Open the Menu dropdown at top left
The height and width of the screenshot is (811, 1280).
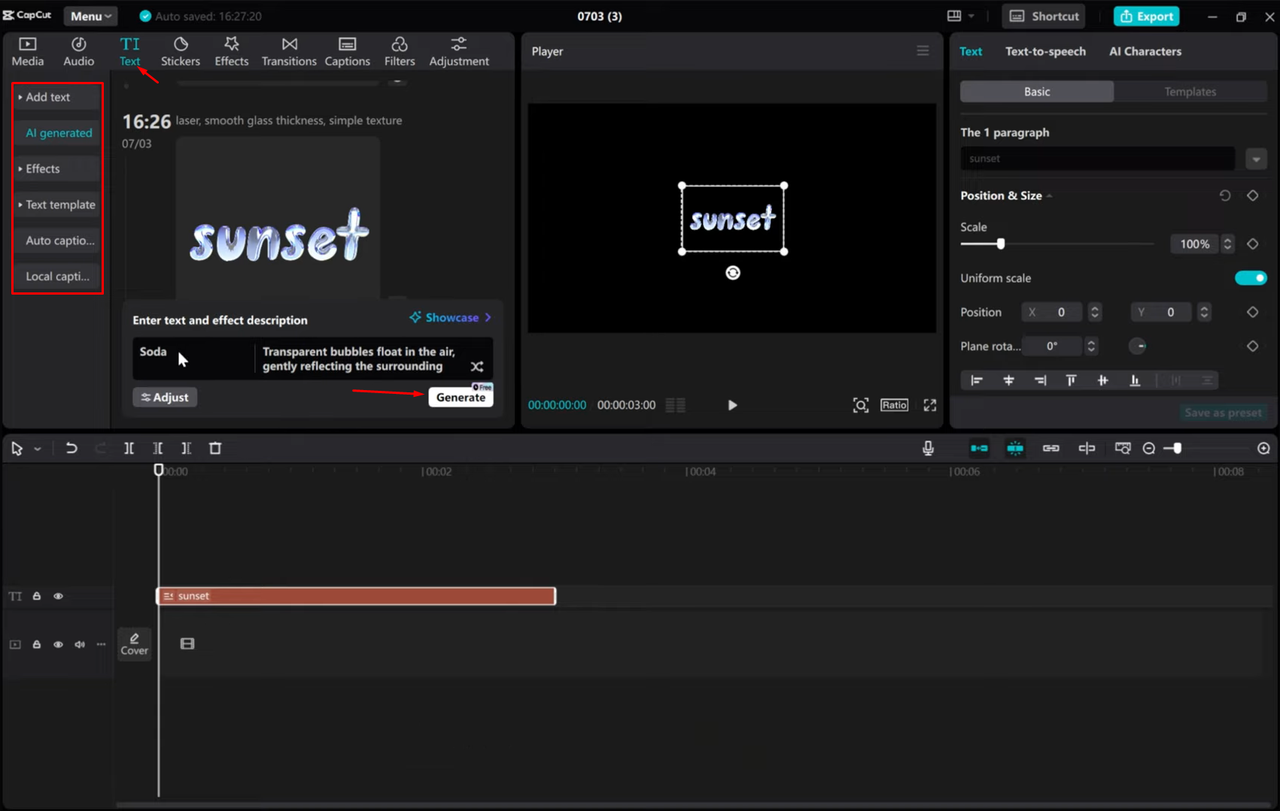pos(90,15)
